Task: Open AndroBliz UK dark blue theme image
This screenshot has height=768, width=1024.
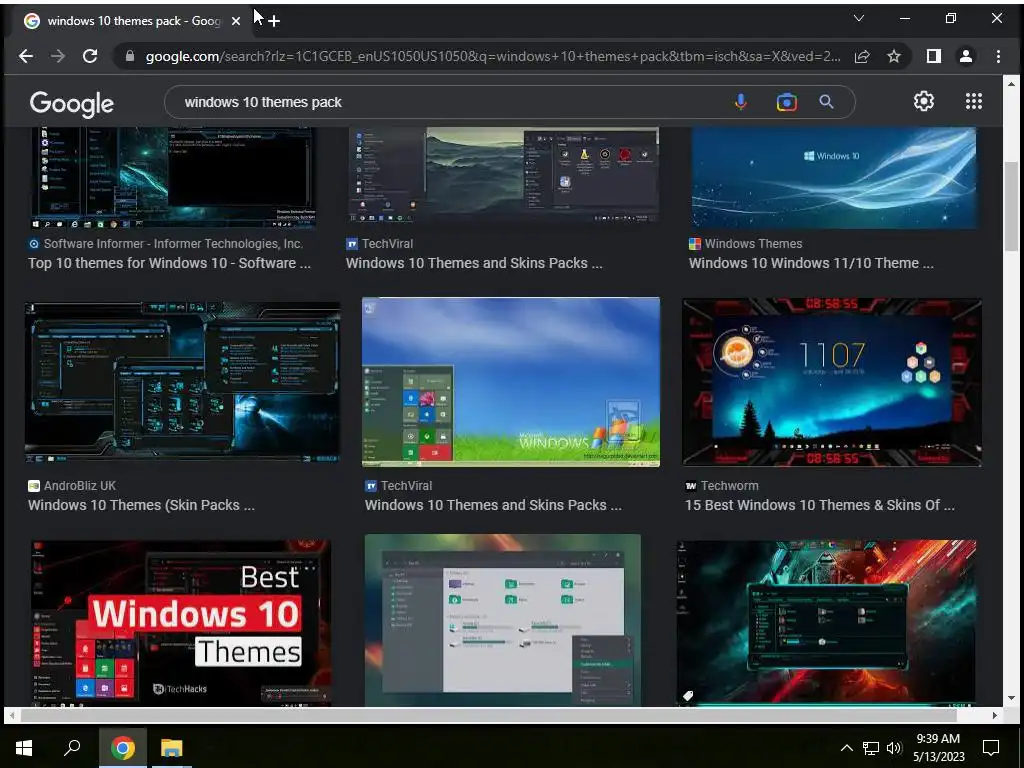Action: (x=182, y=382)
